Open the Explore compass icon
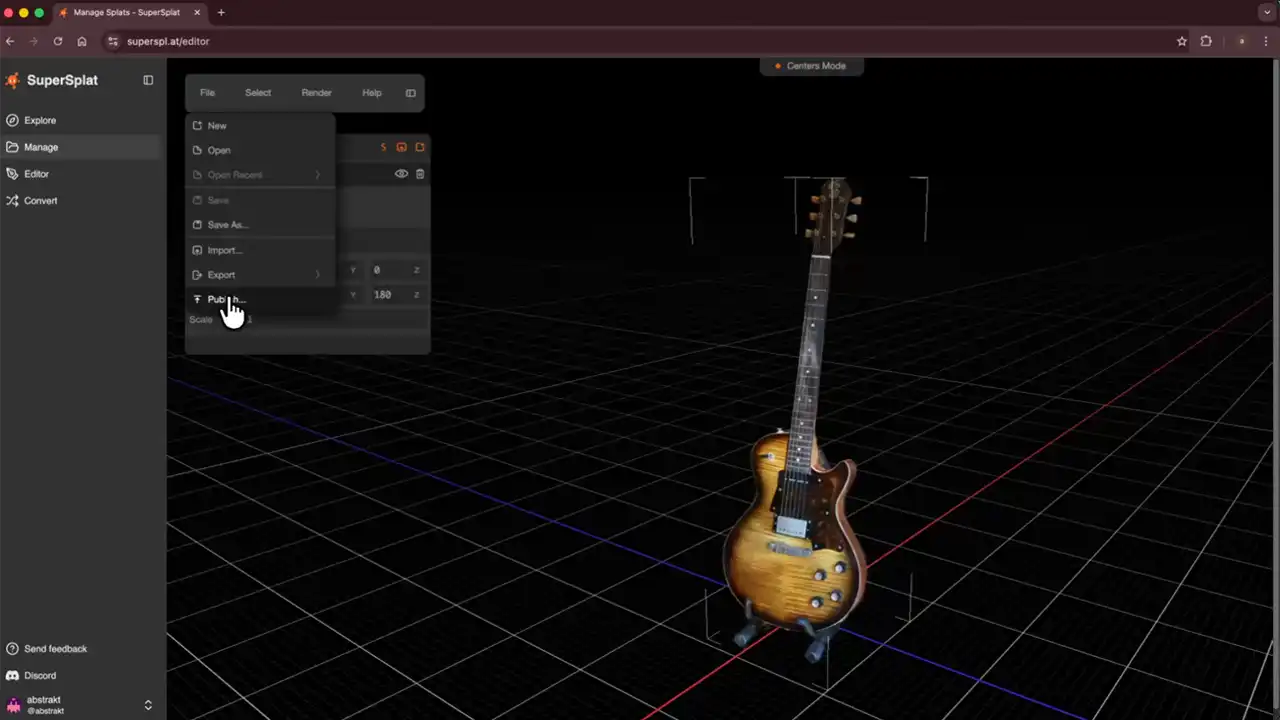This screenshot has width=1280, height=720. point(13,120)
